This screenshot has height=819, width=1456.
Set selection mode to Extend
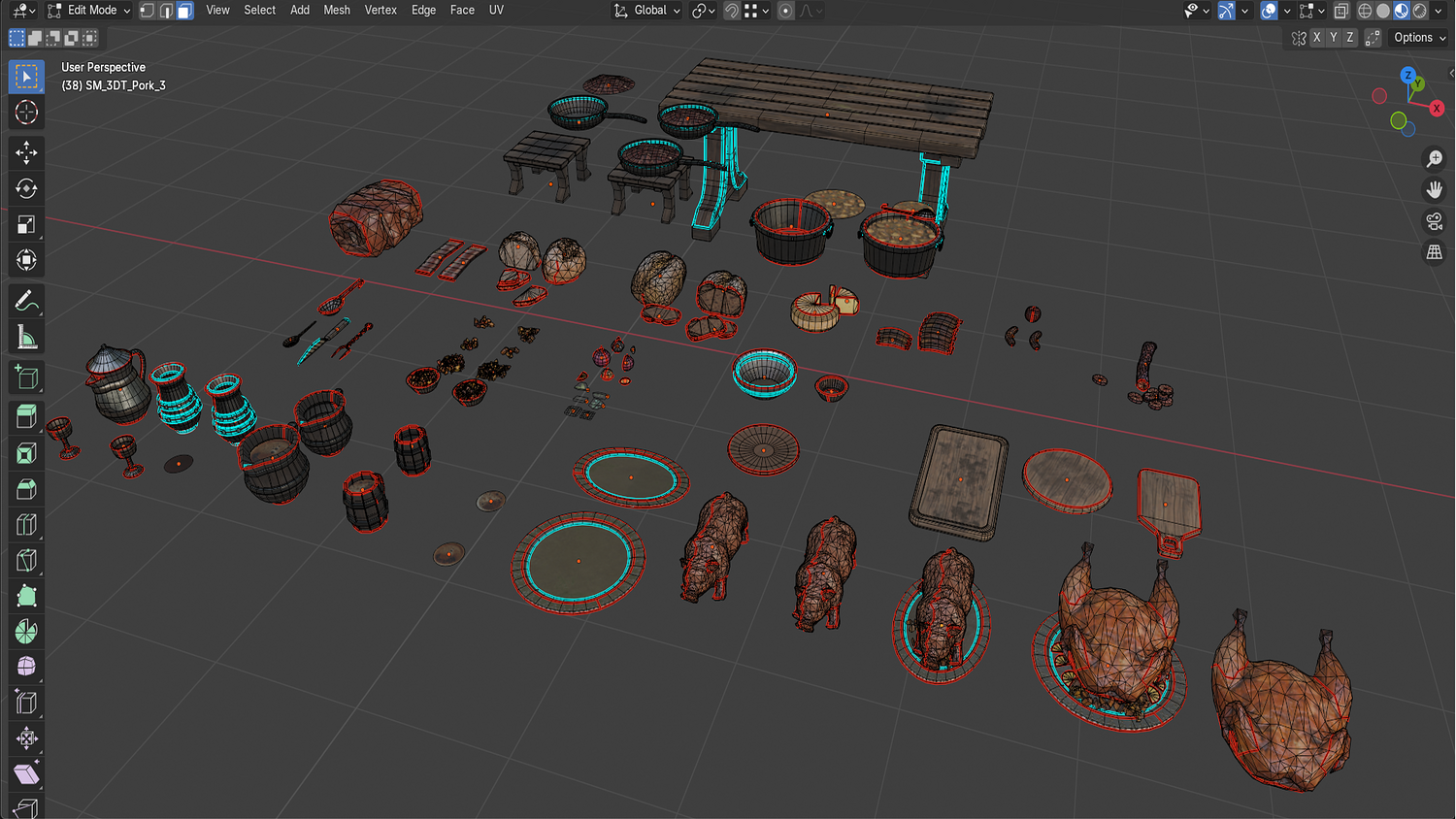click(x=35, y=38)
